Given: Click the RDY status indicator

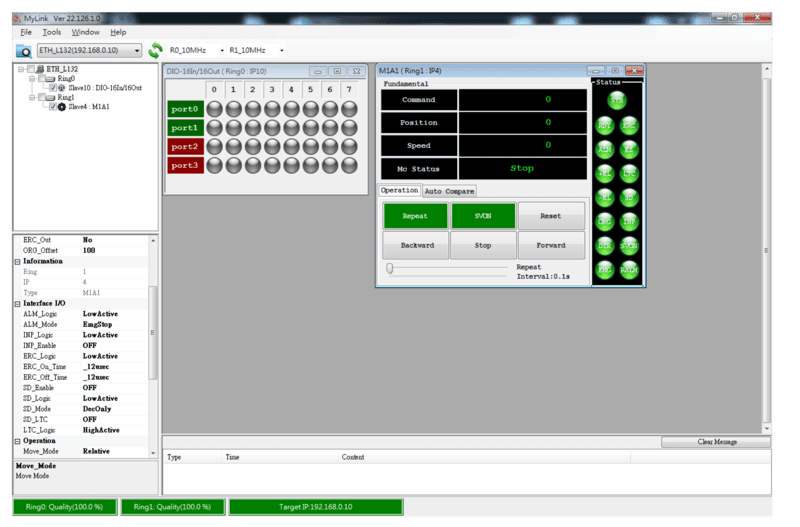Looking at the screenshot, I should coord(605,126).
